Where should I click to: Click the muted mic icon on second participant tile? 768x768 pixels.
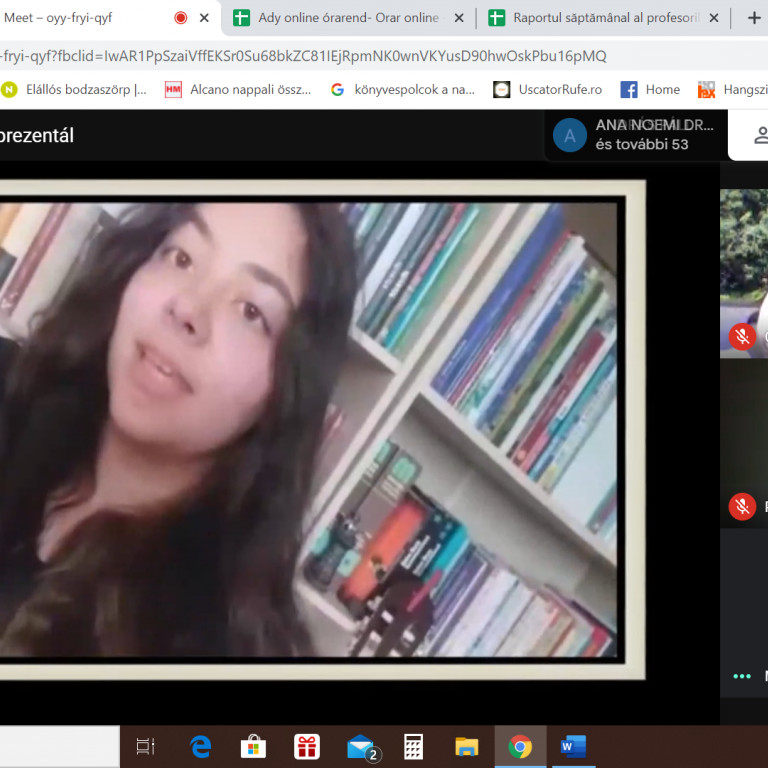tap(742, 506)
